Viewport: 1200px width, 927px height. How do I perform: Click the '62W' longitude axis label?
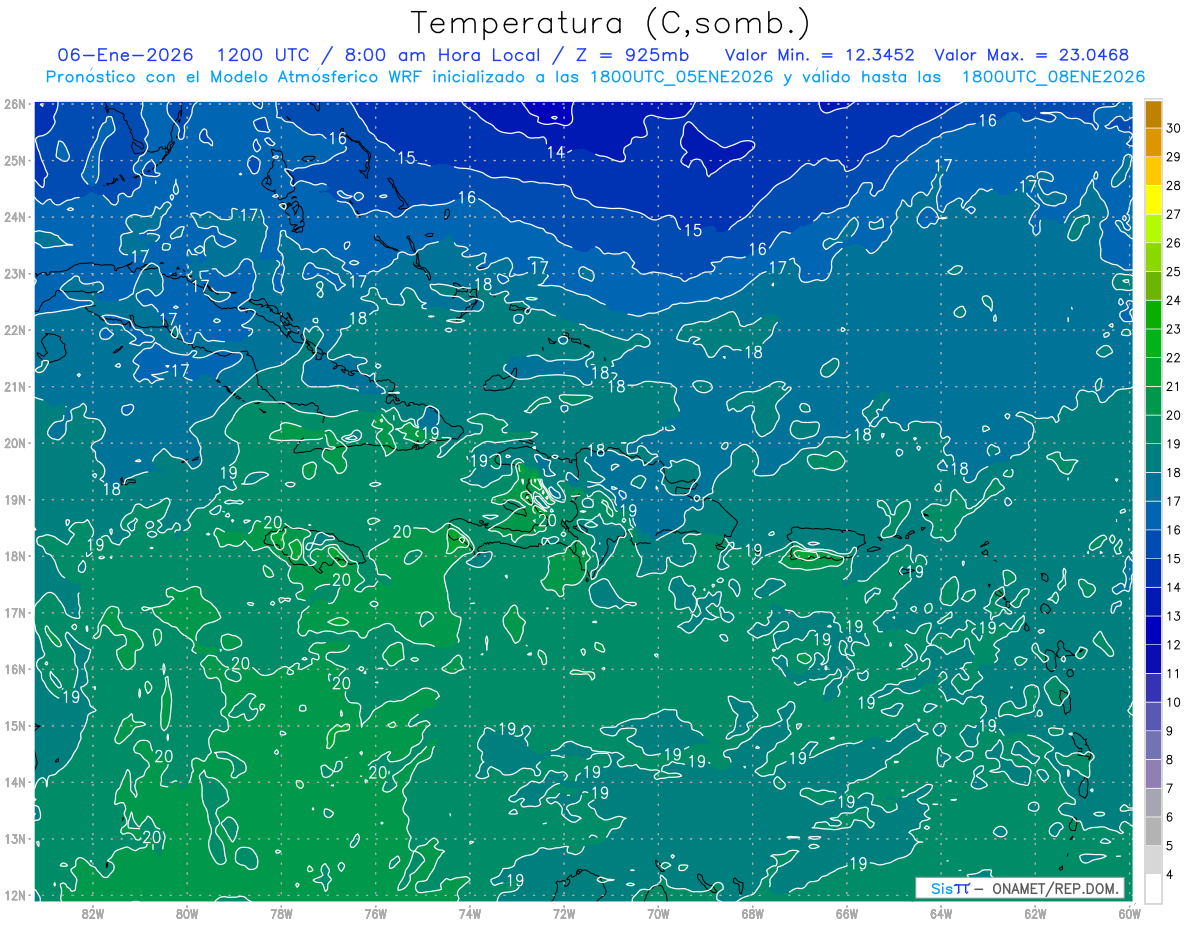[1035, 913]
